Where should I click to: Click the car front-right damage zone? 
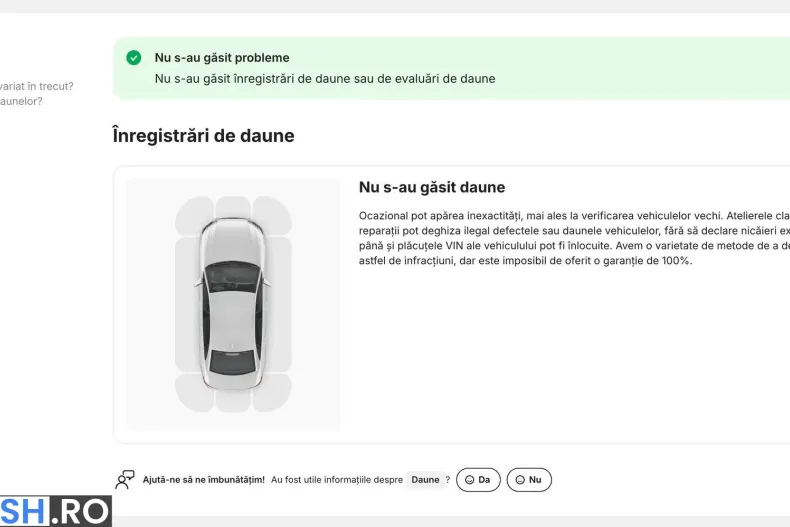coord(272,215)
